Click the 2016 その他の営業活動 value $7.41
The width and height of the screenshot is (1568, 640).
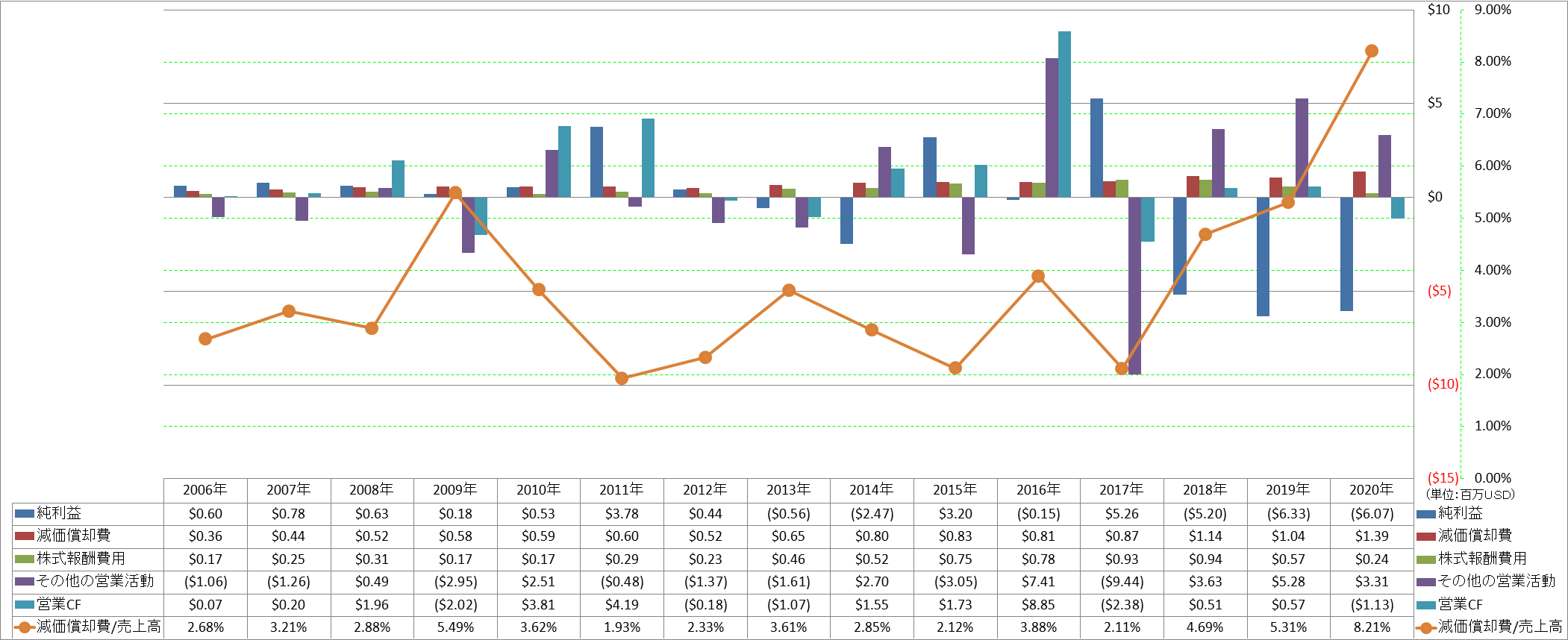pos(1038,582)
